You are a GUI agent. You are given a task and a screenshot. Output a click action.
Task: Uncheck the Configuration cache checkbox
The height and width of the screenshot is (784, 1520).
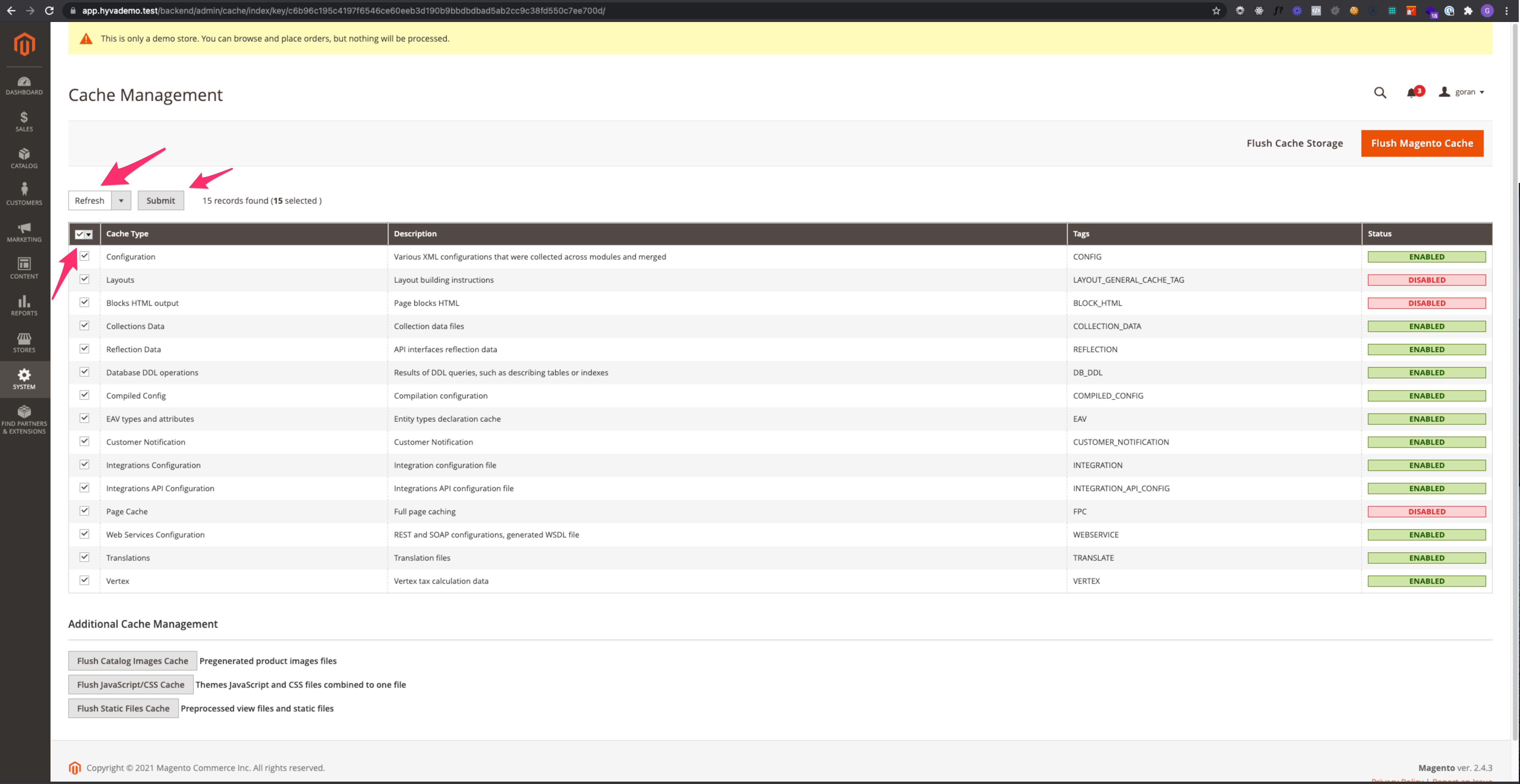coord(84,256)
